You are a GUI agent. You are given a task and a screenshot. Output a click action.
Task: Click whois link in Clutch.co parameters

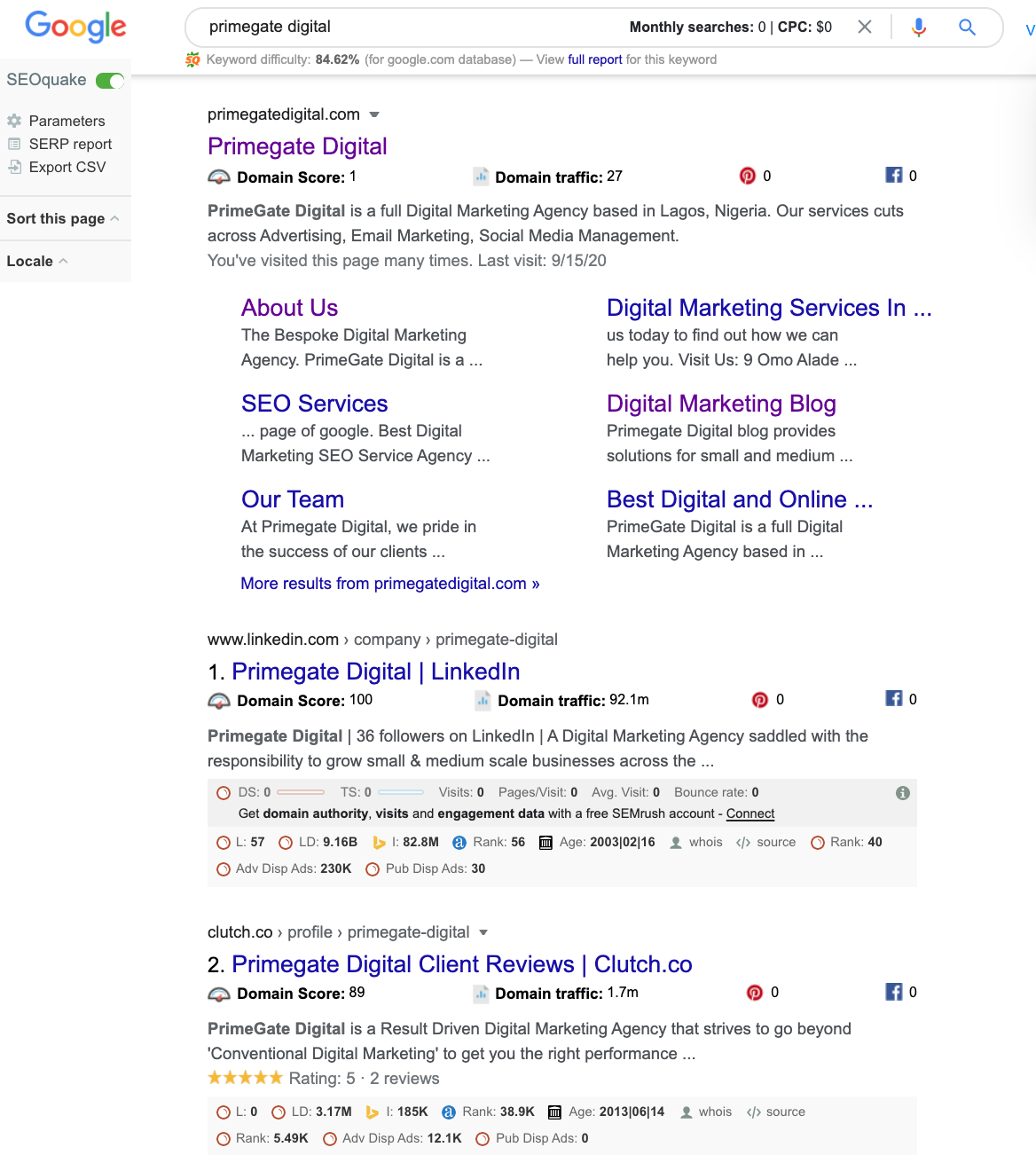click(x=715, y=1112)
